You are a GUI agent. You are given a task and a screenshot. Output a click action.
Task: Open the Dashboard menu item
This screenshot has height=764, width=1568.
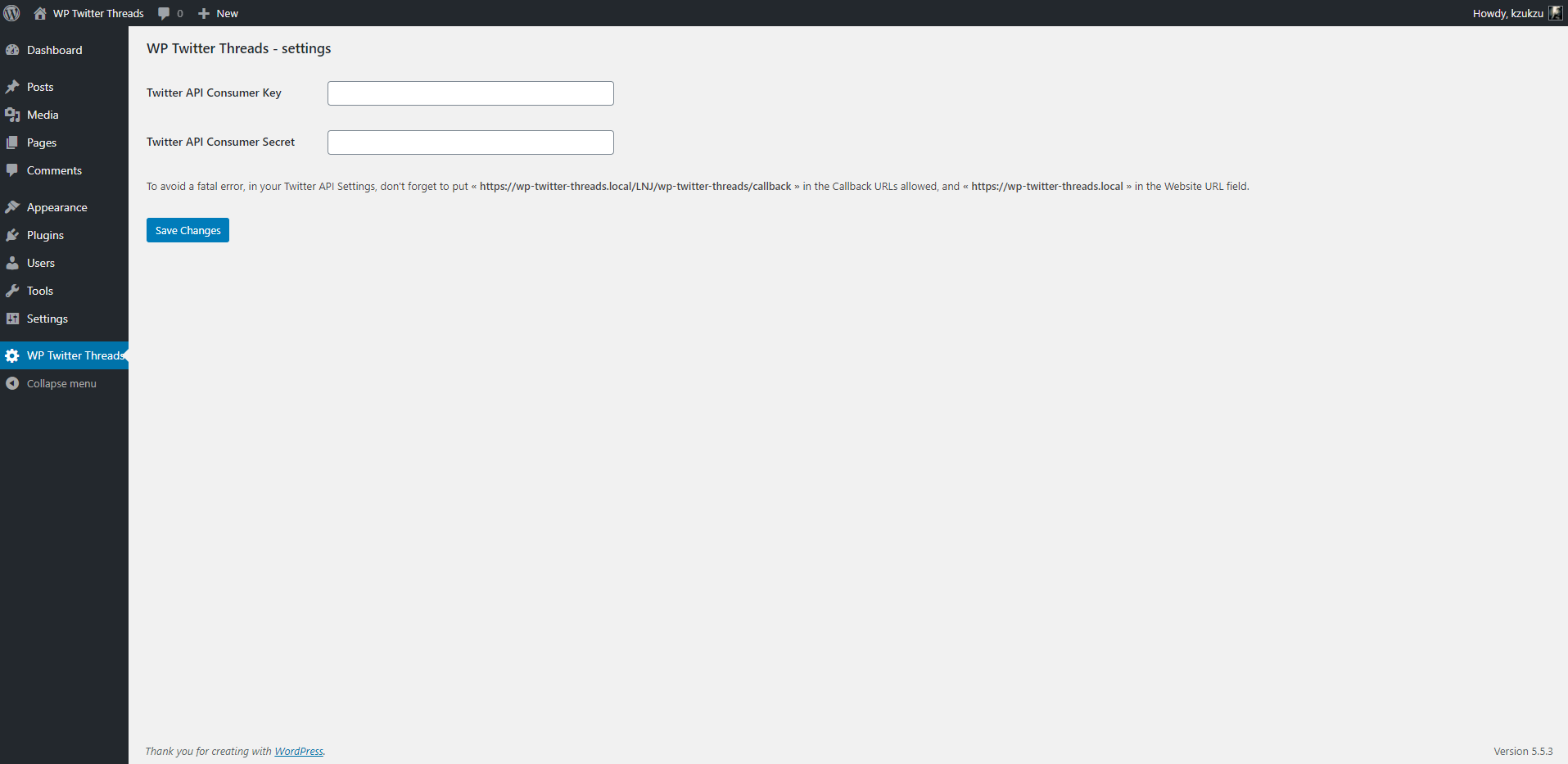click(64, 50)
